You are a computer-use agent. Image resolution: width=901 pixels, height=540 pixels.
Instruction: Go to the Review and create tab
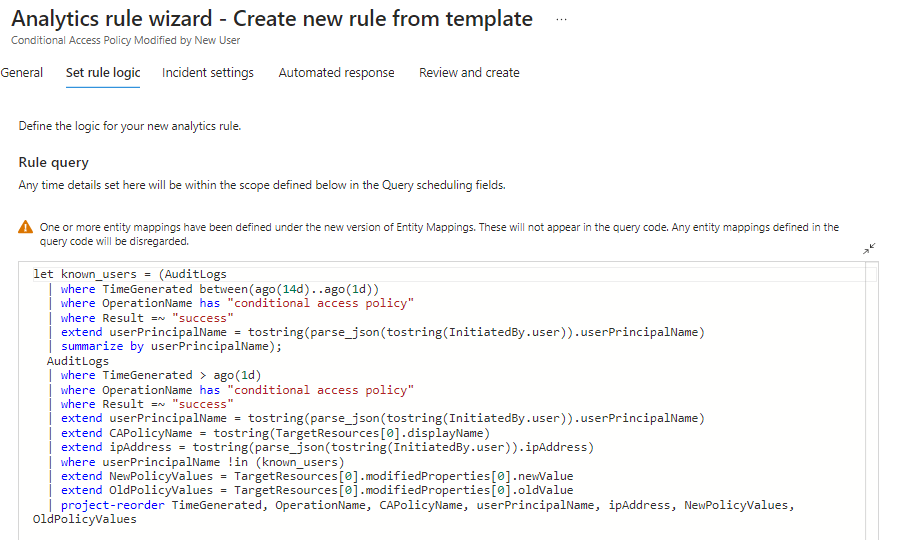469,73
